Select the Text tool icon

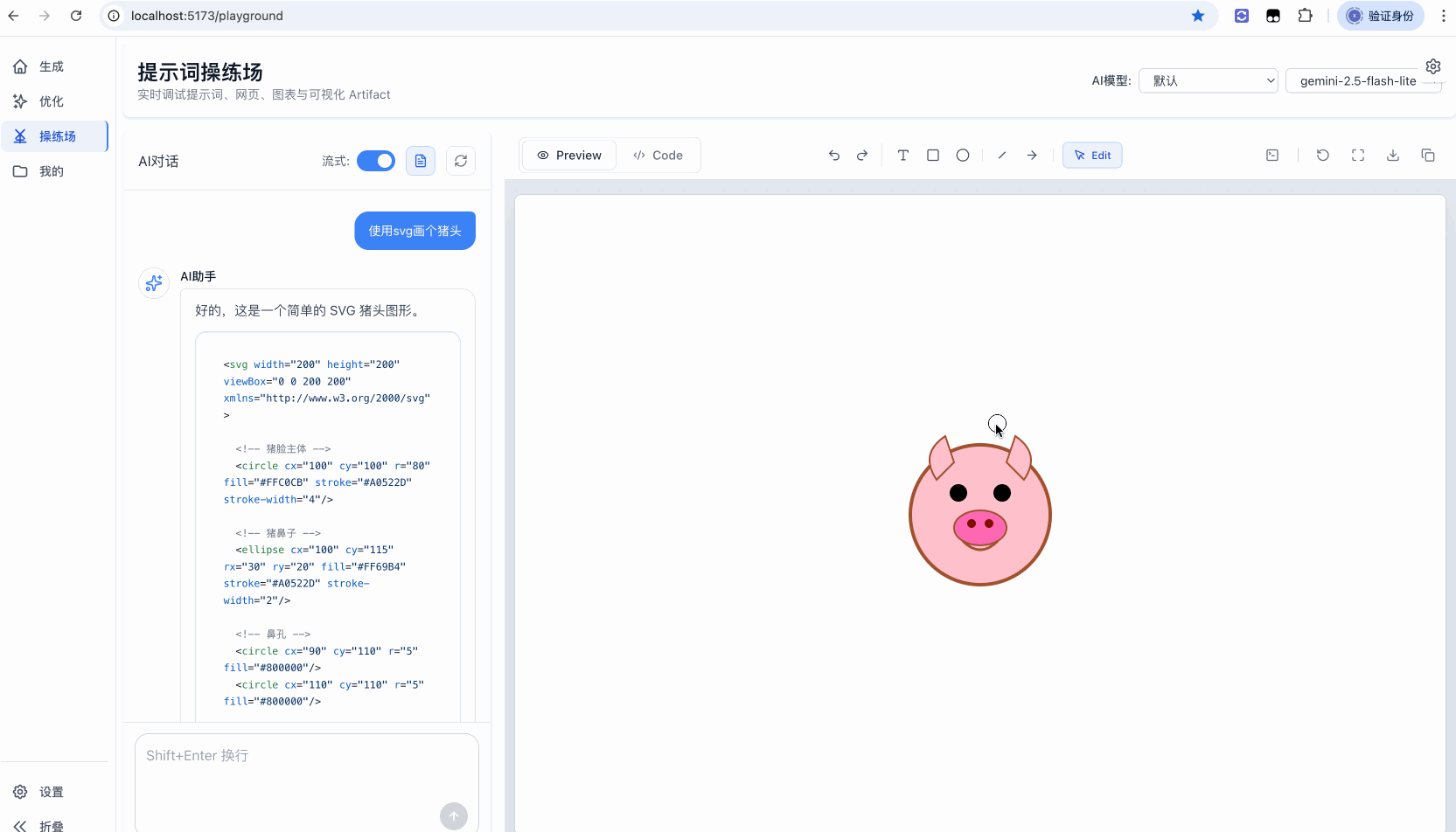(x=903, y=156)
